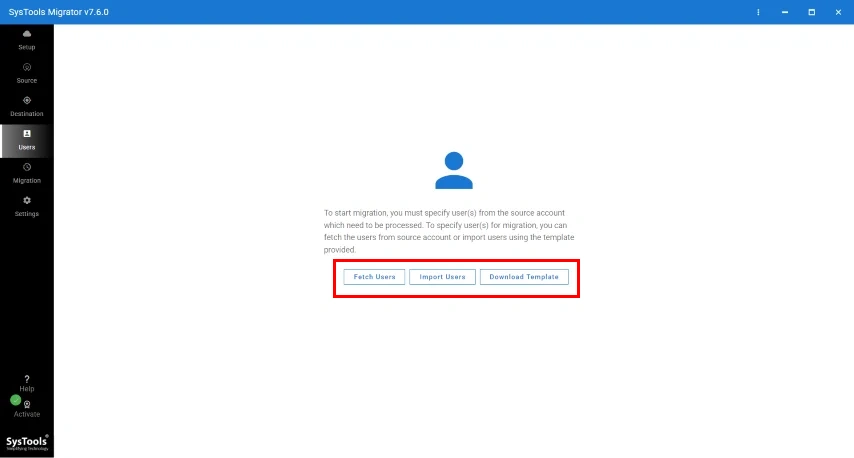The image size is (854, 458).
Task: Click the "SysTools Migrator v7.6.0" title text
Action: coord(58,12)
